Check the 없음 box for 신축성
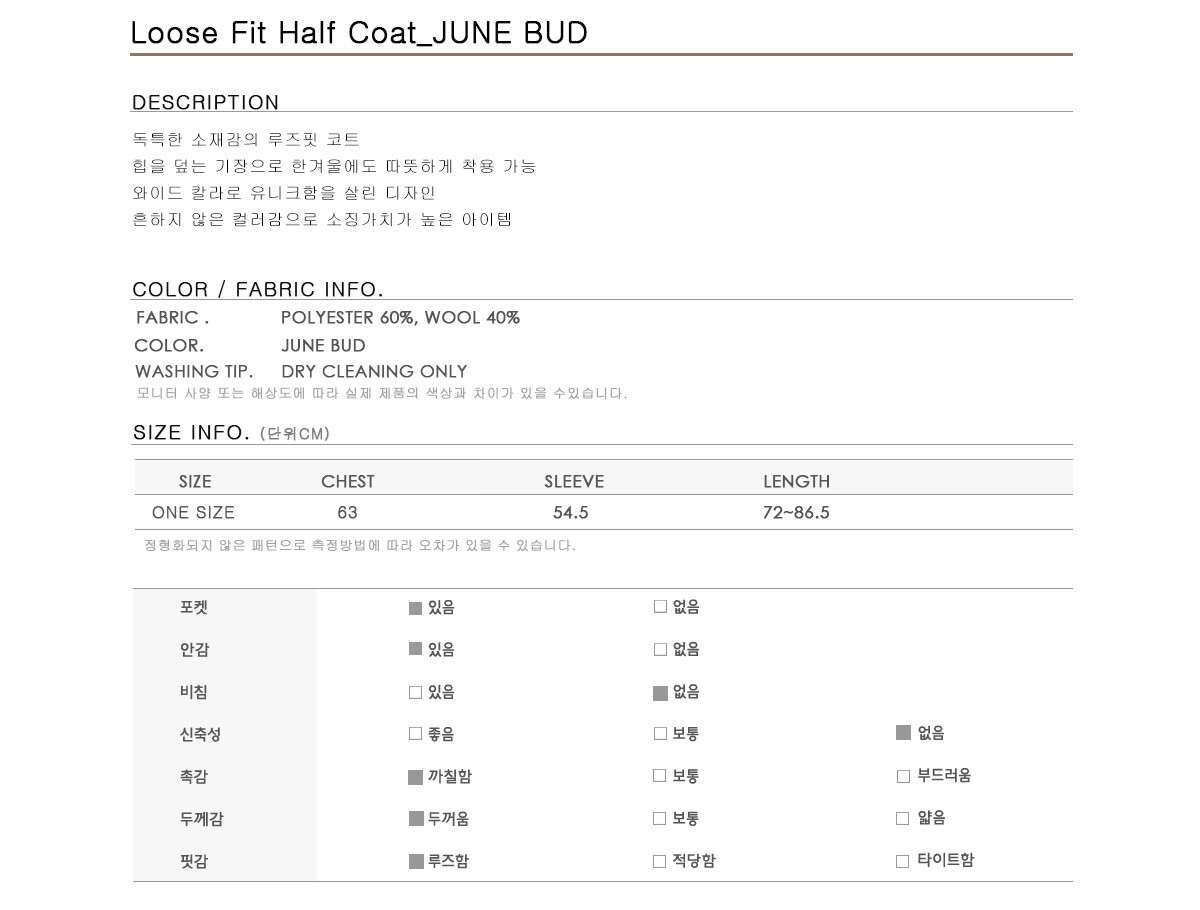Viewport: 1200px width, 910px height. point(903,733)
